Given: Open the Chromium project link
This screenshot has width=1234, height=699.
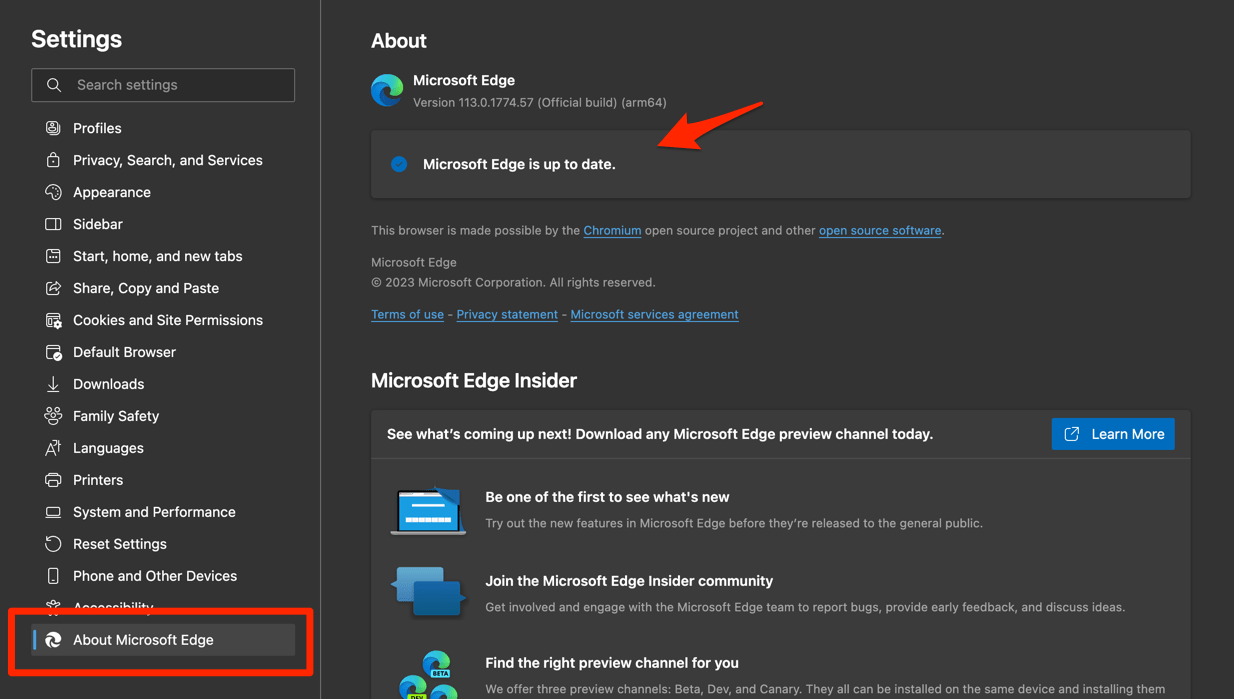Looking at the screenshot, I should 612,230.
